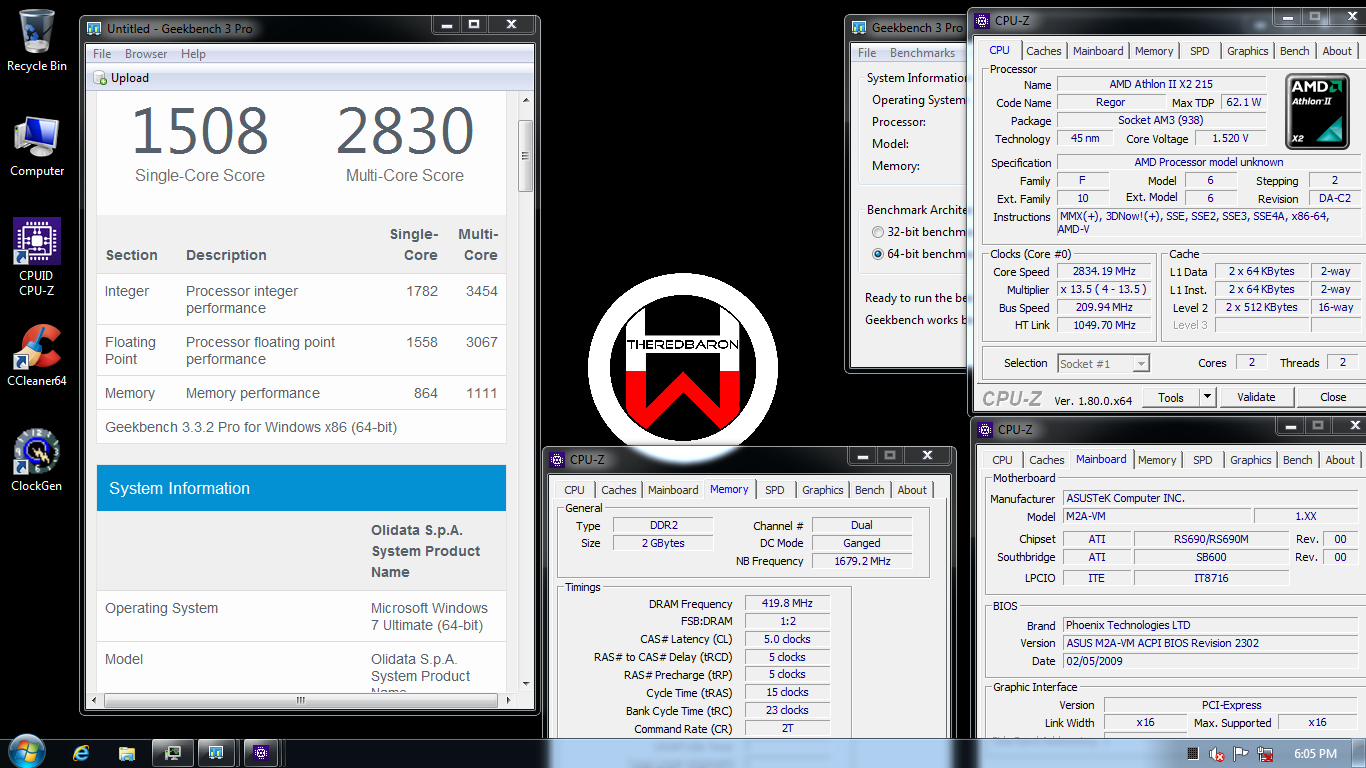Click the Validate button in CPU-Z
Image resolution: width=1366 pixels, height=768 pixels.
(1256, 397)
